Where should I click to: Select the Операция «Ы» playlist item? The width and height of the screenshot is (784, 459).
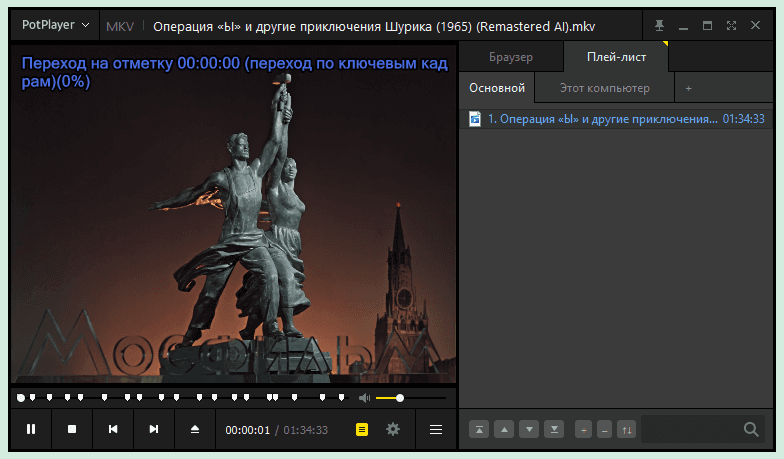(x=602, y=119)
